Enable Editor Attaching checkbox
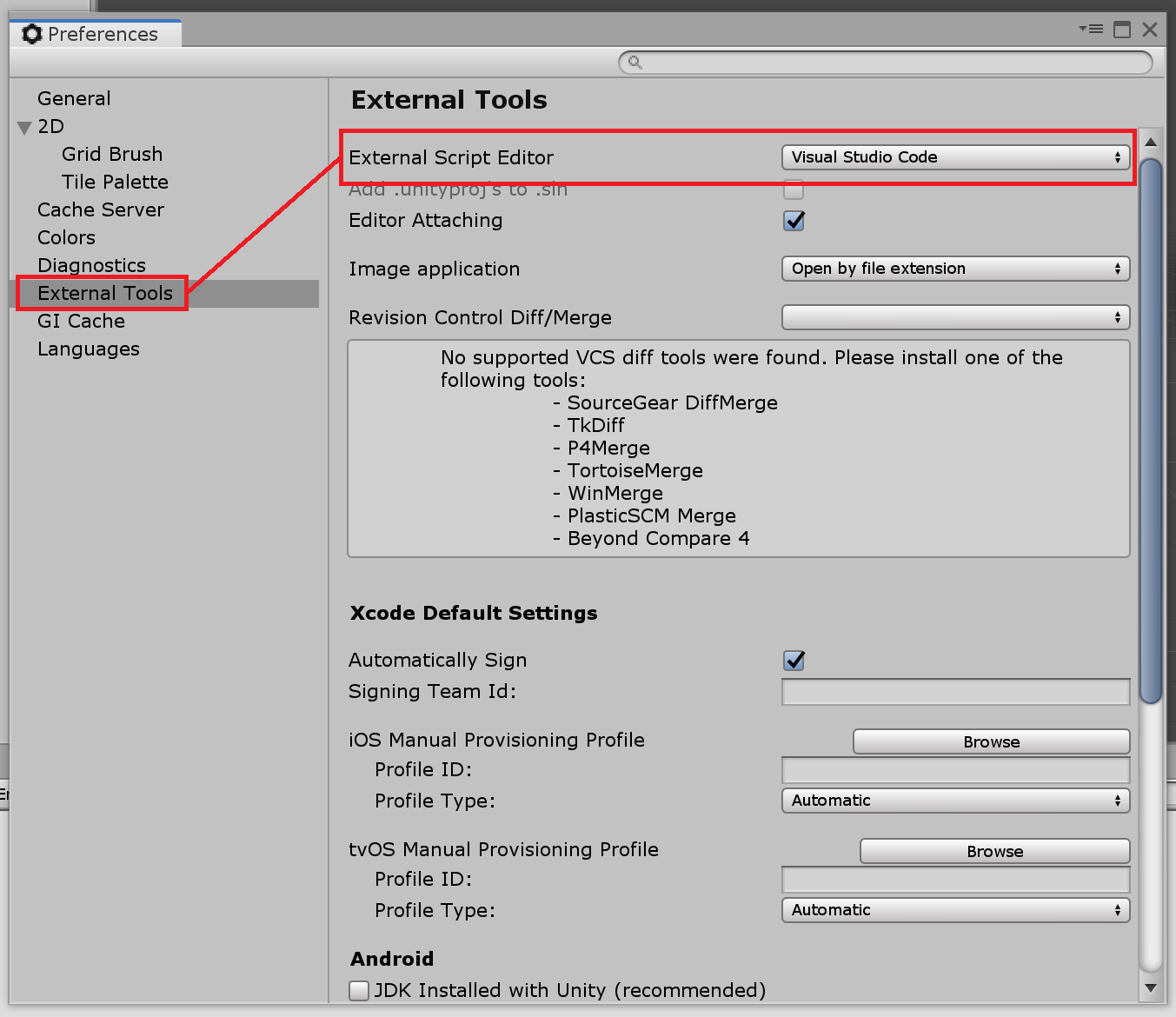Viewport: 1176px width, 1017px height. point(793,221)
